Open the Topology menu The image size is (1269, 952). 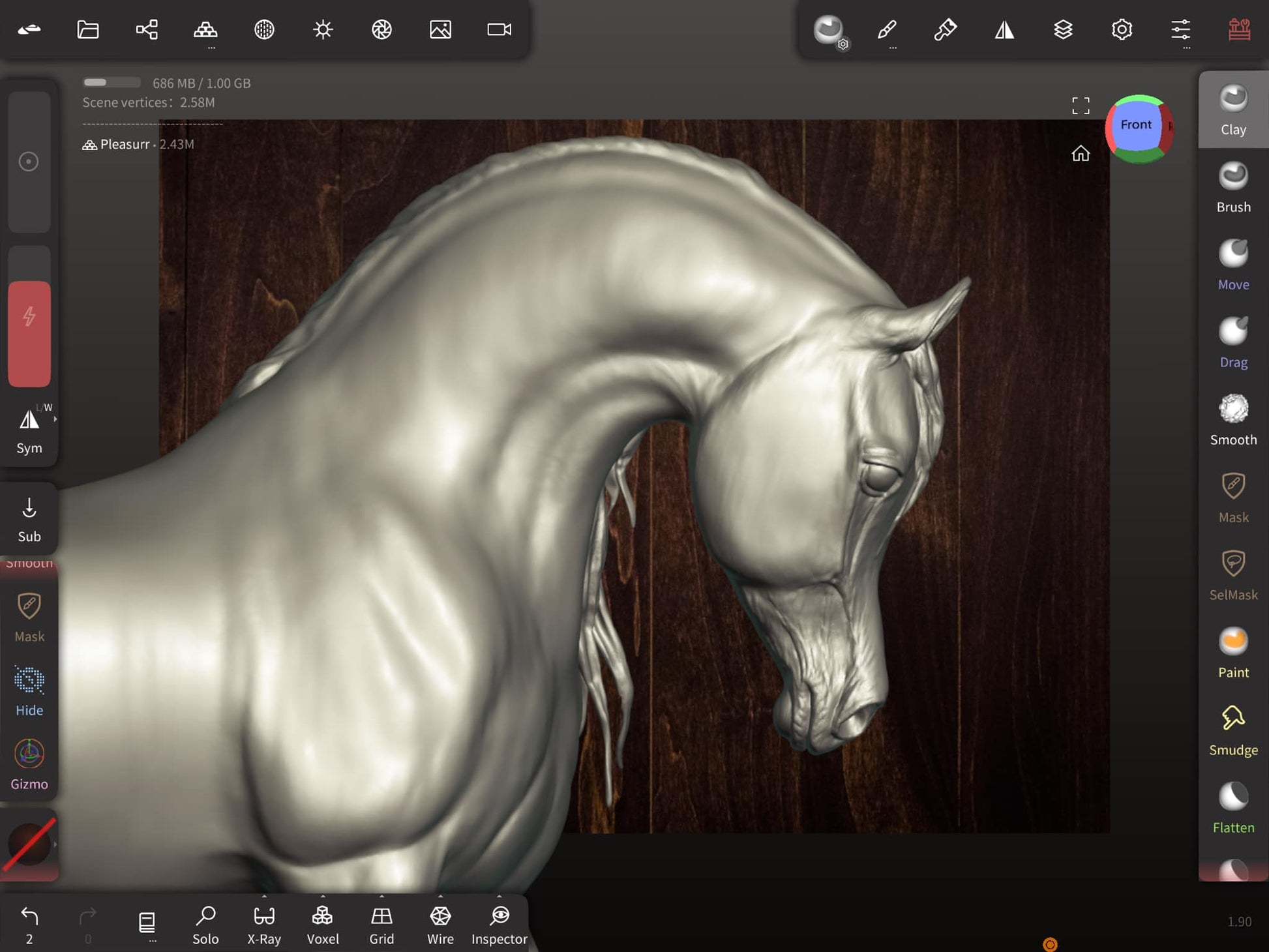tap(205, 29)
